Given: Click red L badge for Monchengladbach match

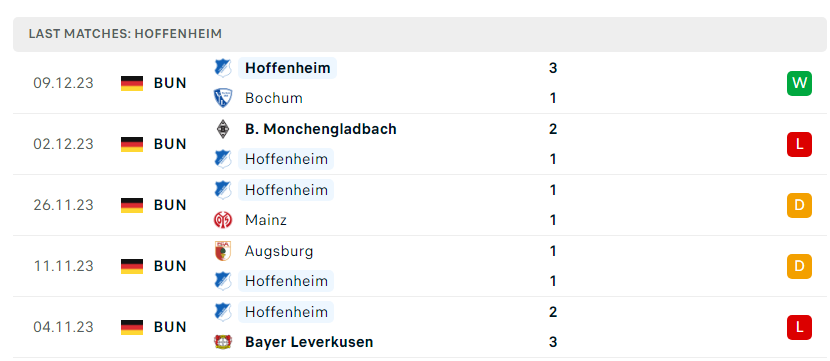Looking at the screenshot, I should 799,145.
